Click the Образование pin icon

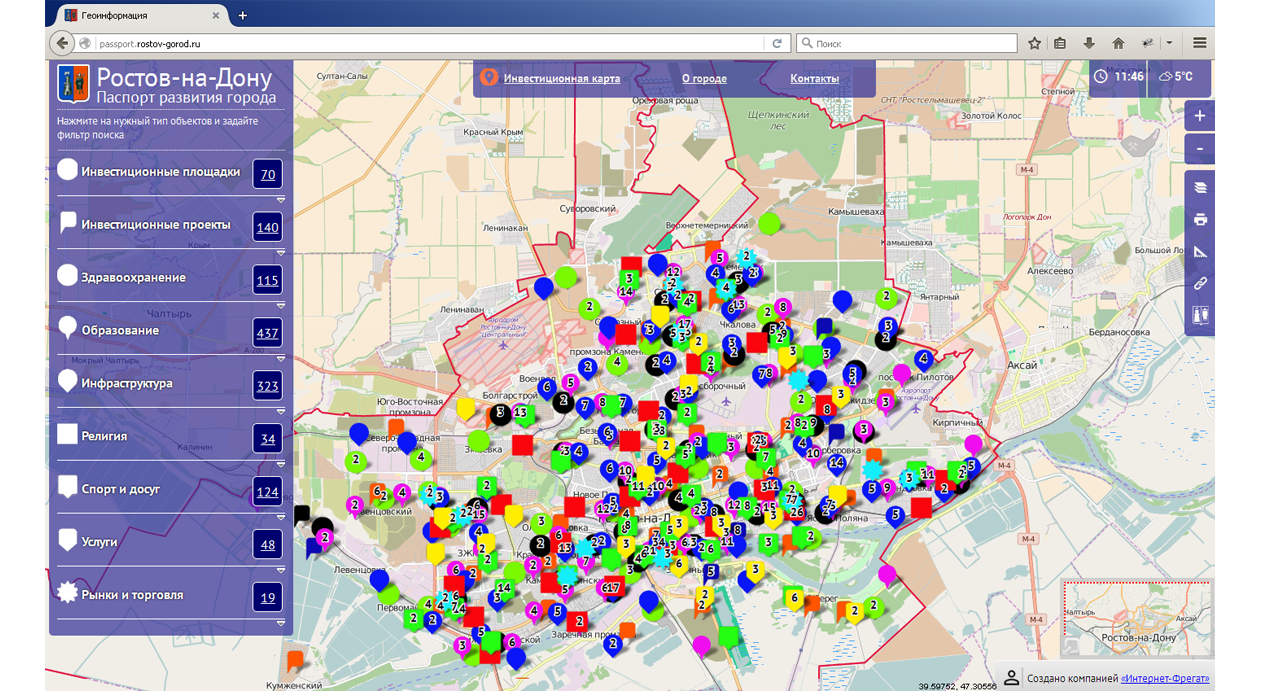68,329
